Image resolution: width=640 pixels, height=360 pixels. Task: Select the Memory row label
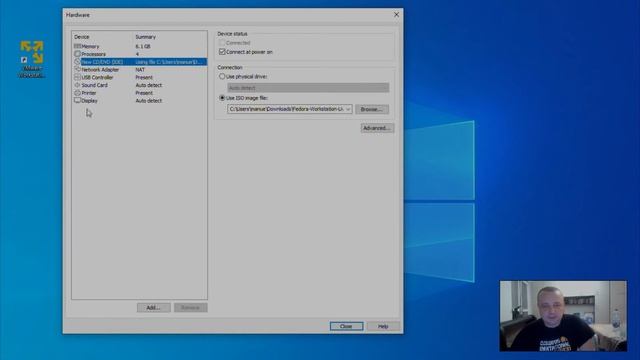point(90,46)
